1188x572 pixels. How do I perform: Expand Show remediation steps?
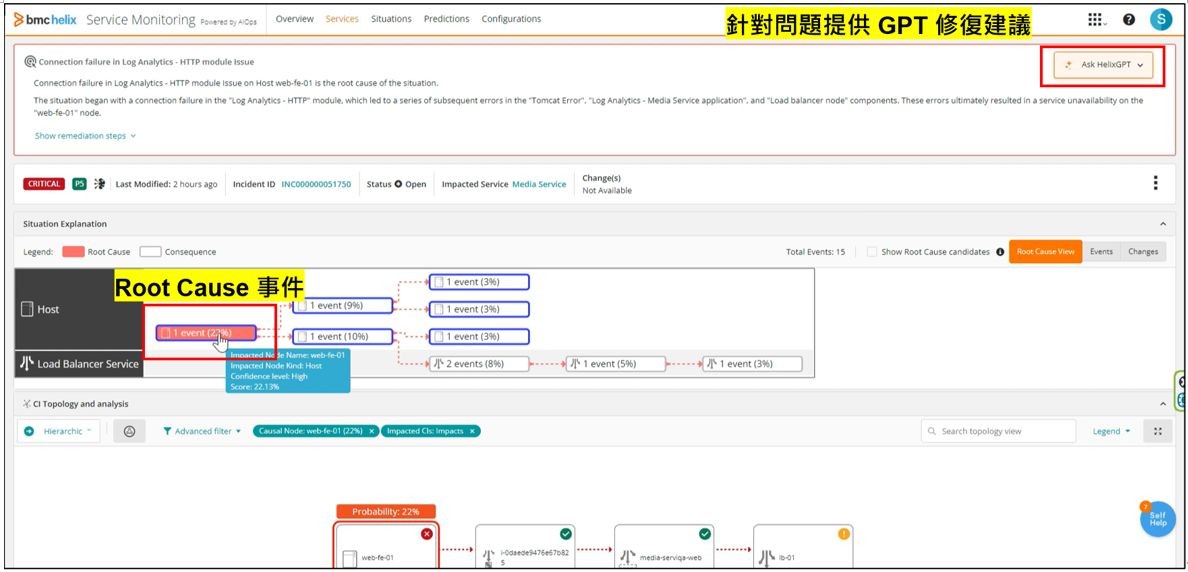click(85, 136)
